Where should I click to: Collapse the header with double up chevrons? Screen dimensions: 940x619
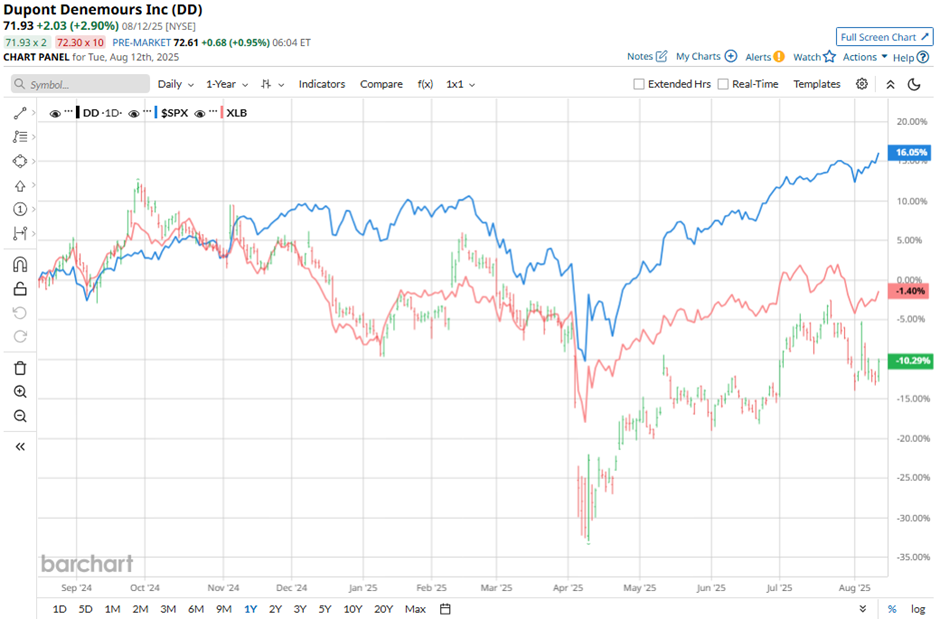pos(890,84)
